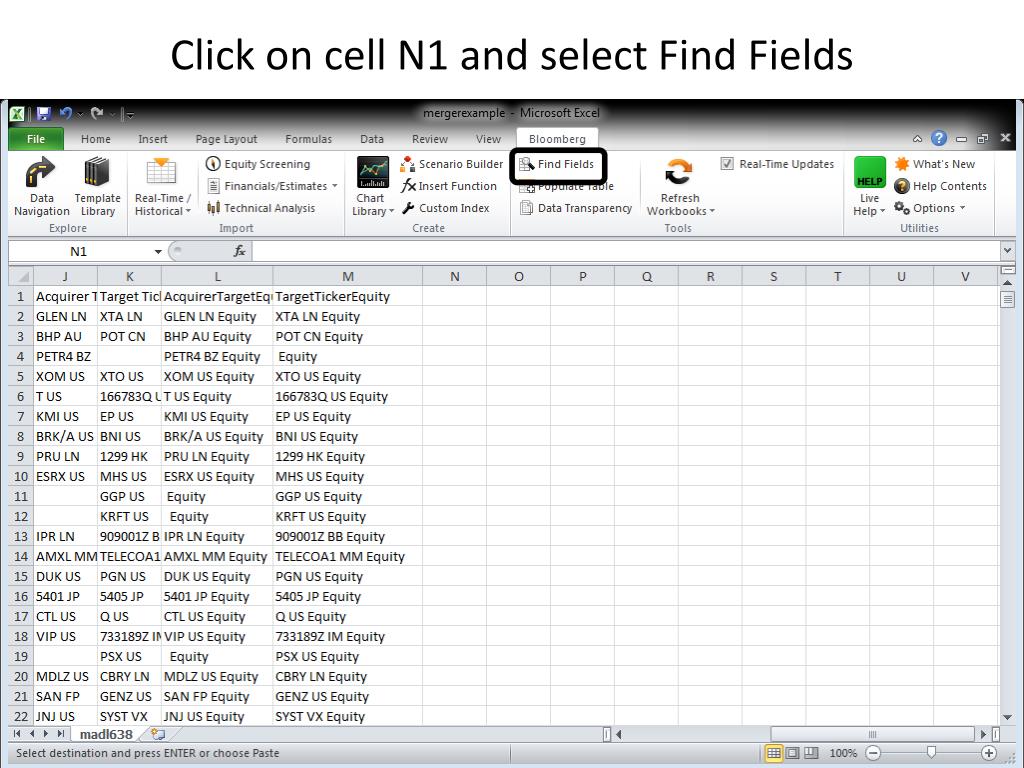Select the Bloomberg tab
Screen dimensions: 1024x768
tap(557, 139)
